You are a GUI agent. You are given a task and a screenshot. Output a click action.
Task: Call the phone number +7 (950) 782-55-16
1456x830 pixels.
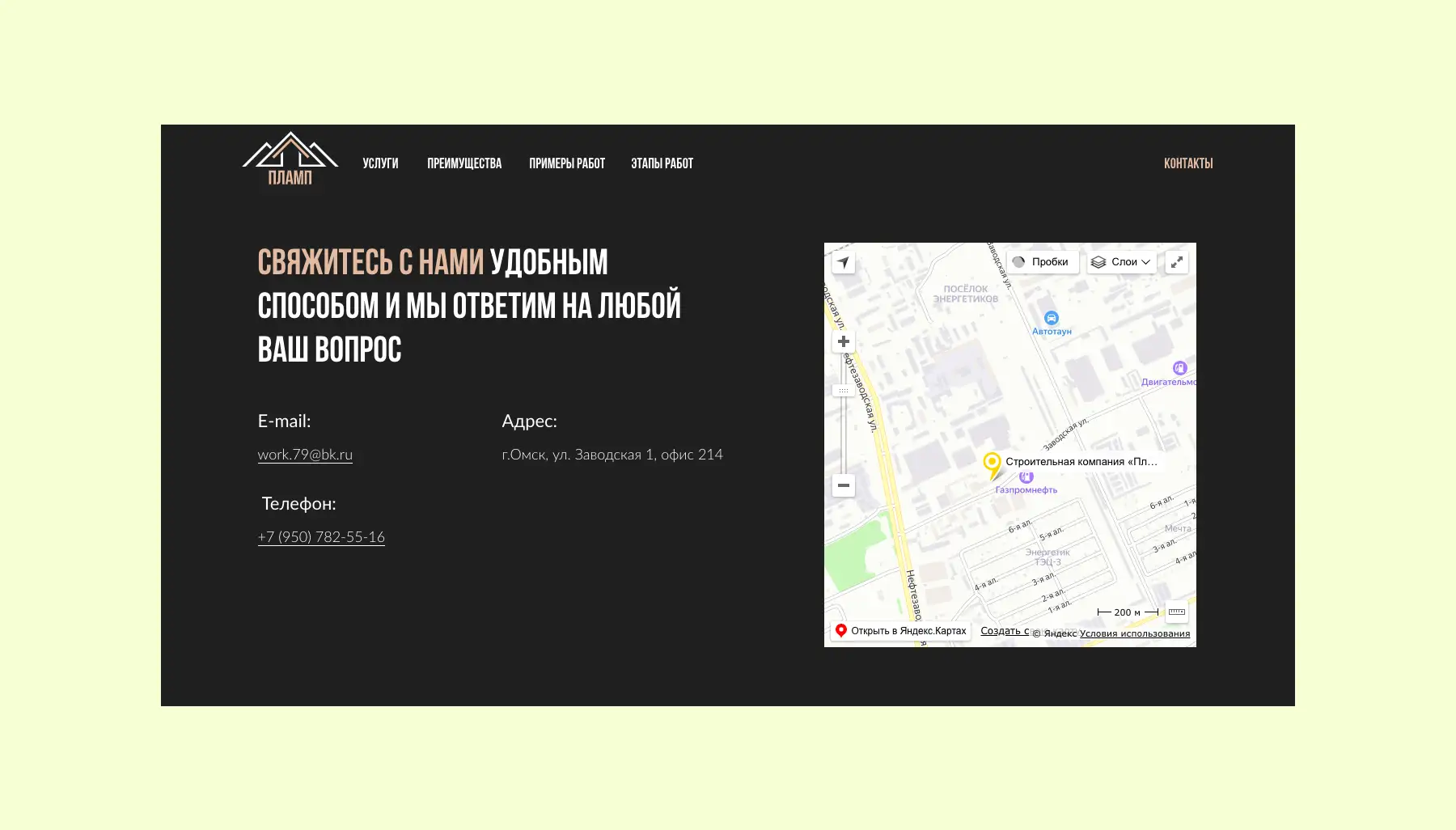point(321,537)
